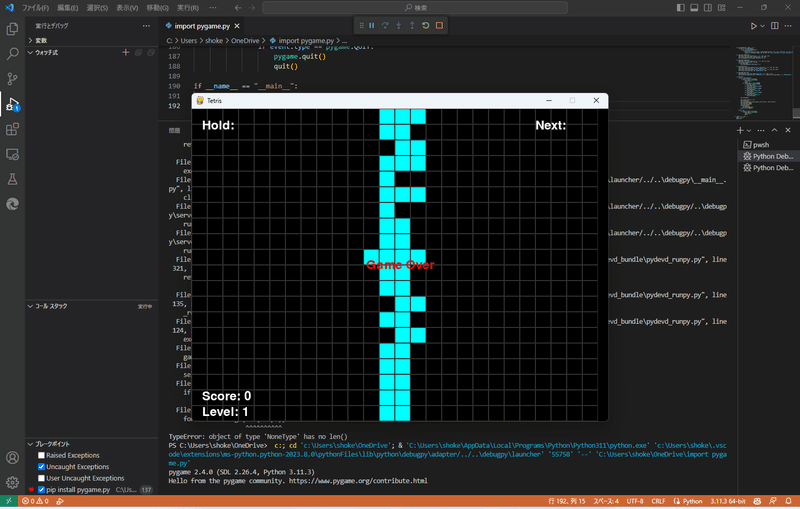This screenshot has height=509, width=800.
Task: Click the cursor position 行 192 in status bar
Action: click(x=566, y=501)
